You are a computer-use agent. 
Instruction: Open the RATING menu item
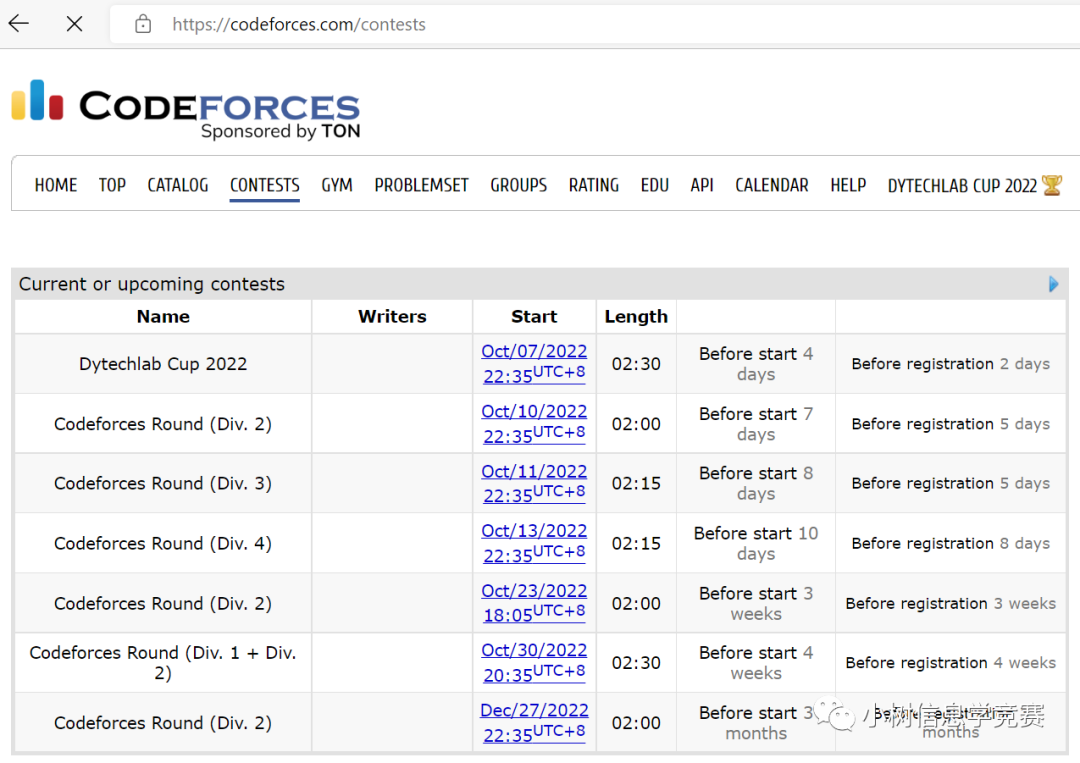[x=594, y=185]
